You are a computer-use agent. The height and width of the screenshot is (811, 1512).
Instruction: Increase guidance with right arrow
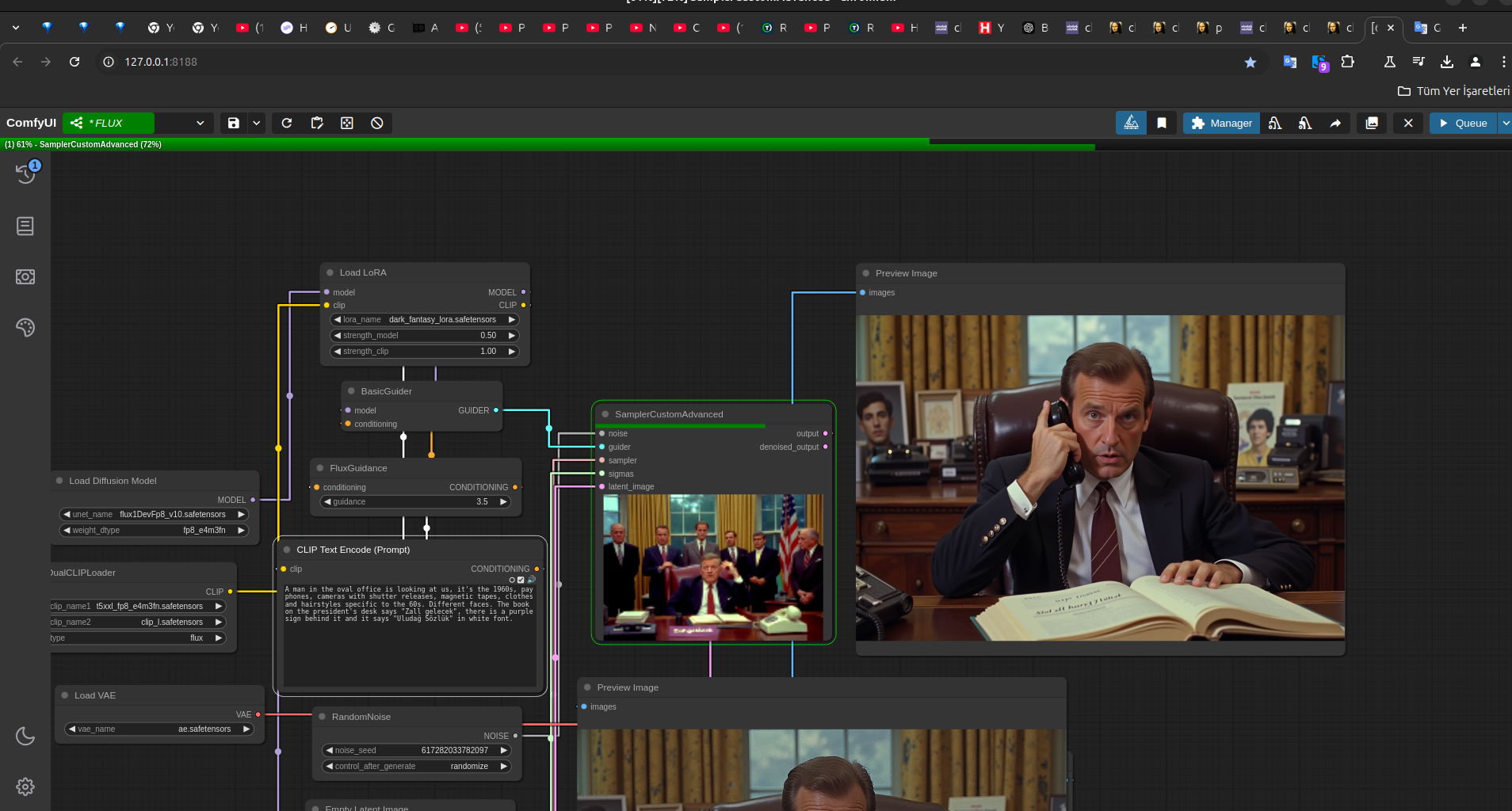[x=503, y=502]
